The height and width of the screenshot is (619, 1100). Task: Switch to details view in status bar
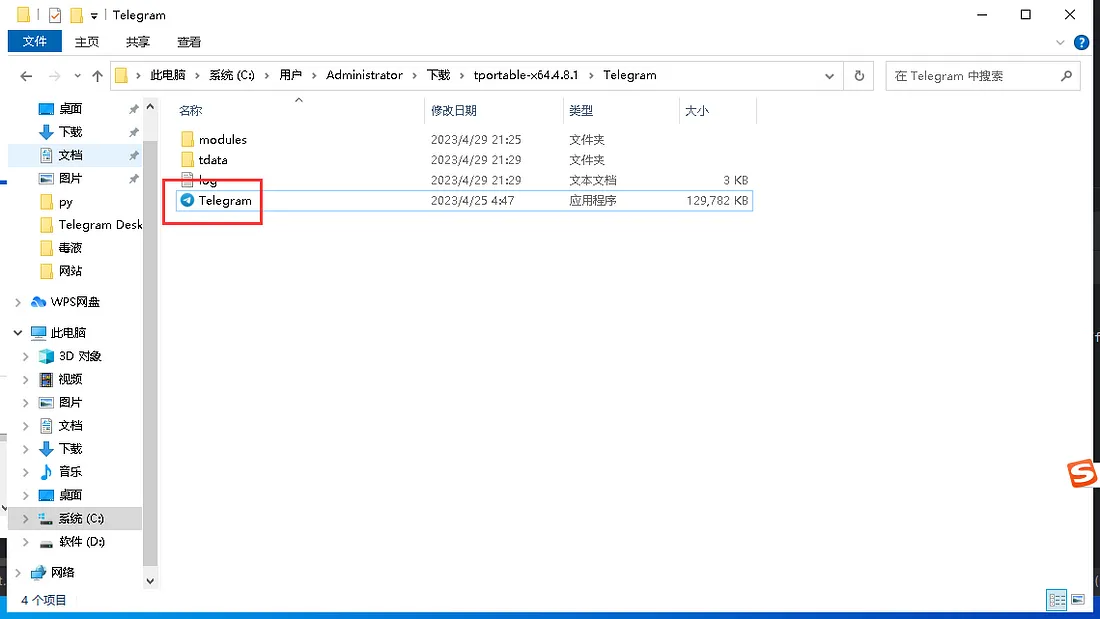coord(1057,600)
